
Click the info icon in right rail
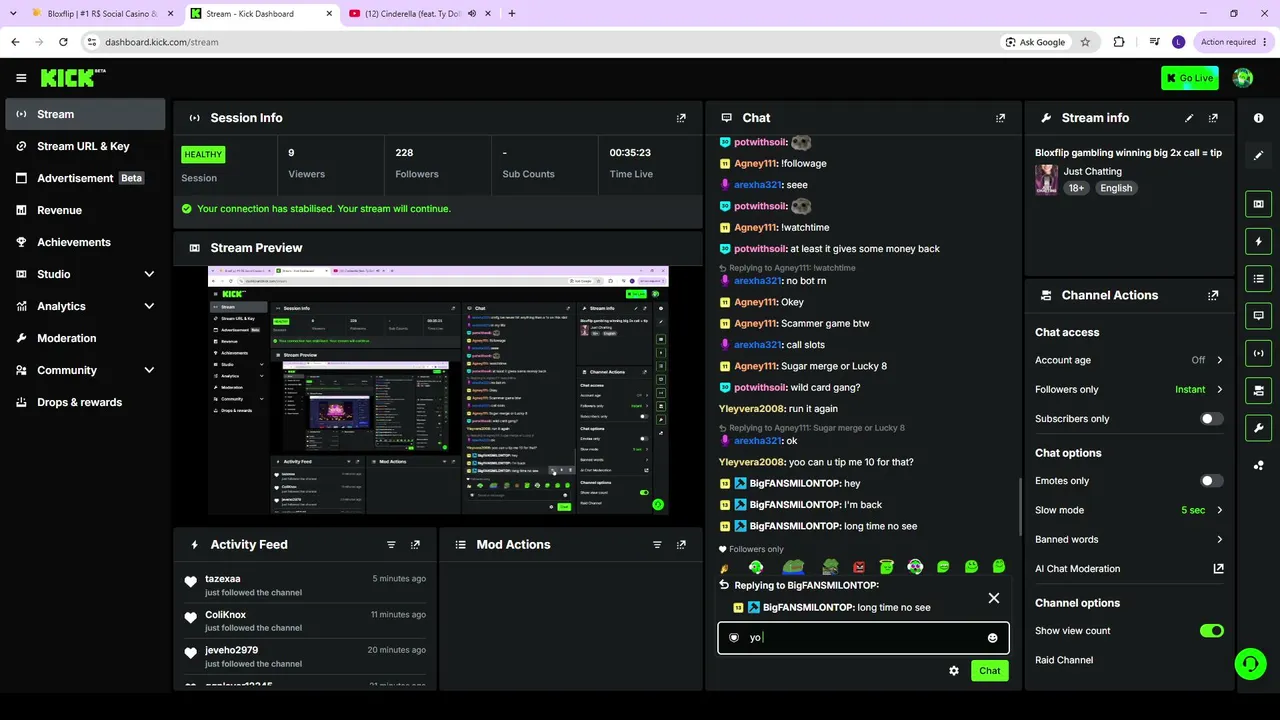[1258, 118]
